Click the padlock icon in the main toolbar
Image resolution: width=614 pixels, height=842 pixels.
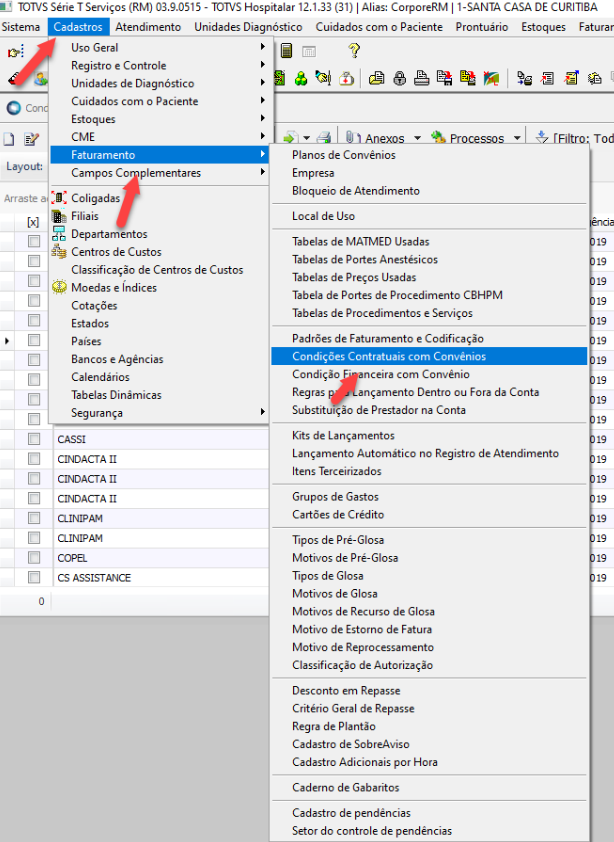399,79
